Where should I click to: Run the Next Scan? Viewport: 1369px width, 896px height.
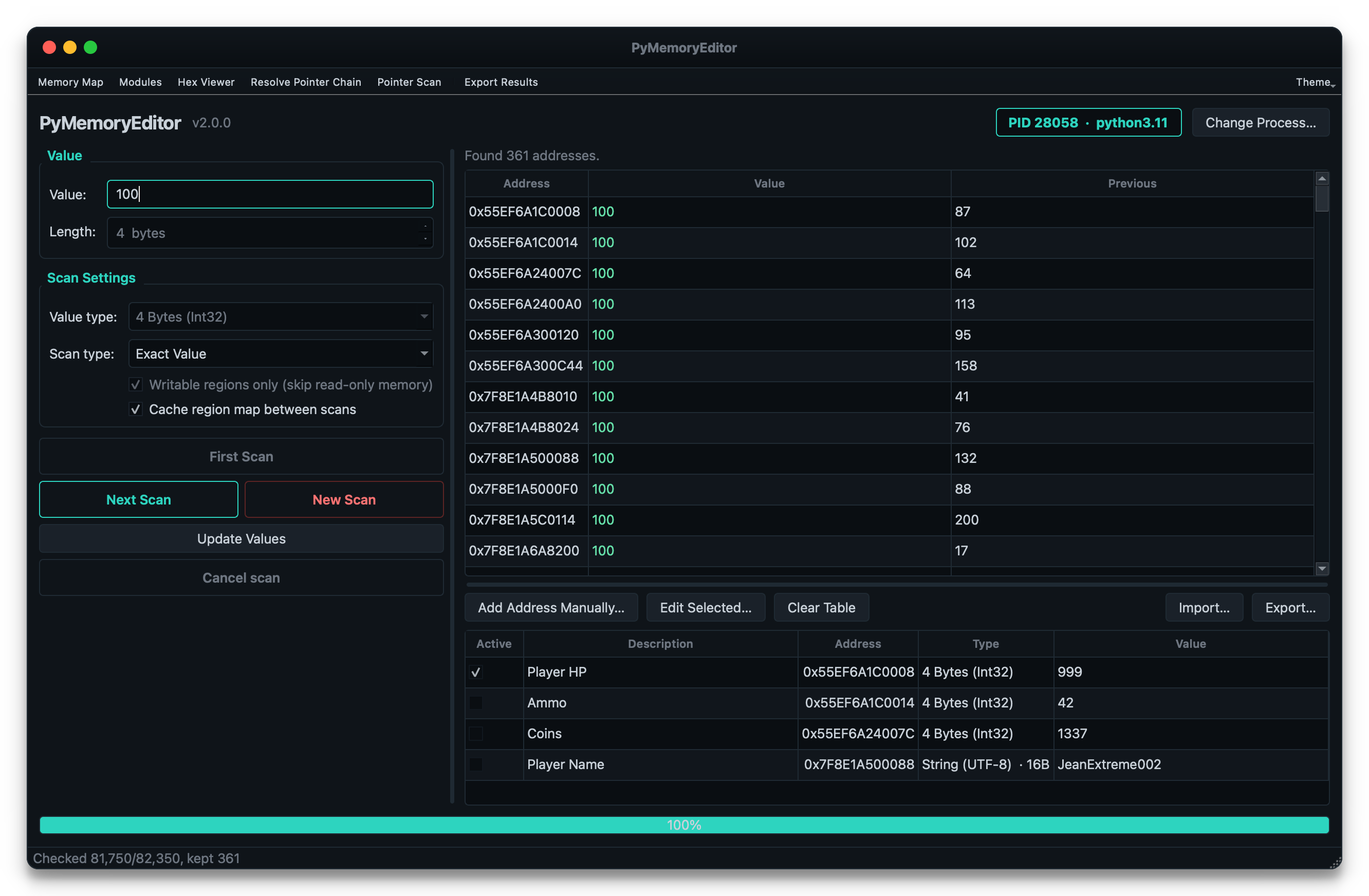[x=139, y=499]
